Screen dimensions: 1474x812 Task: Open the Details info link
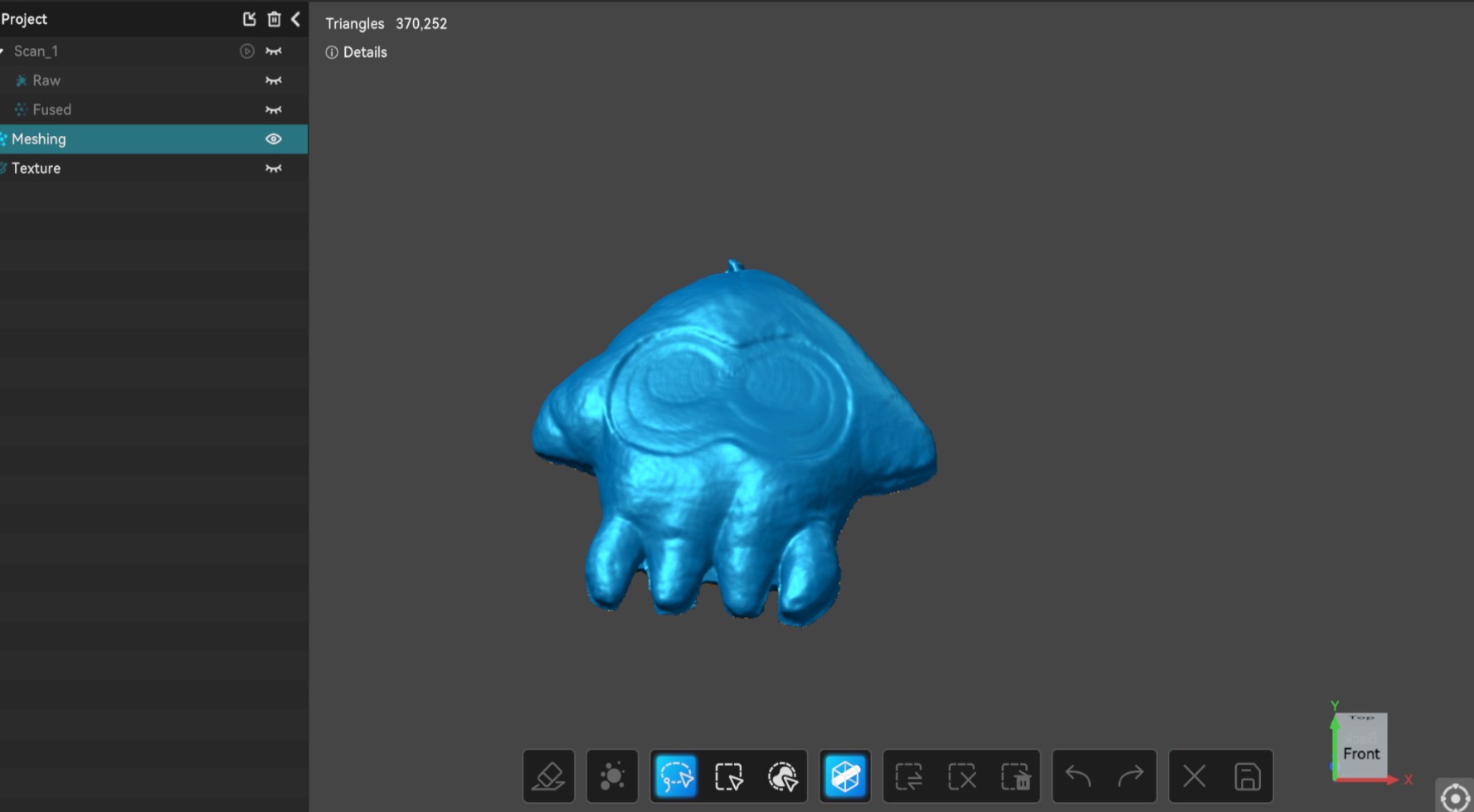point(357,52)
